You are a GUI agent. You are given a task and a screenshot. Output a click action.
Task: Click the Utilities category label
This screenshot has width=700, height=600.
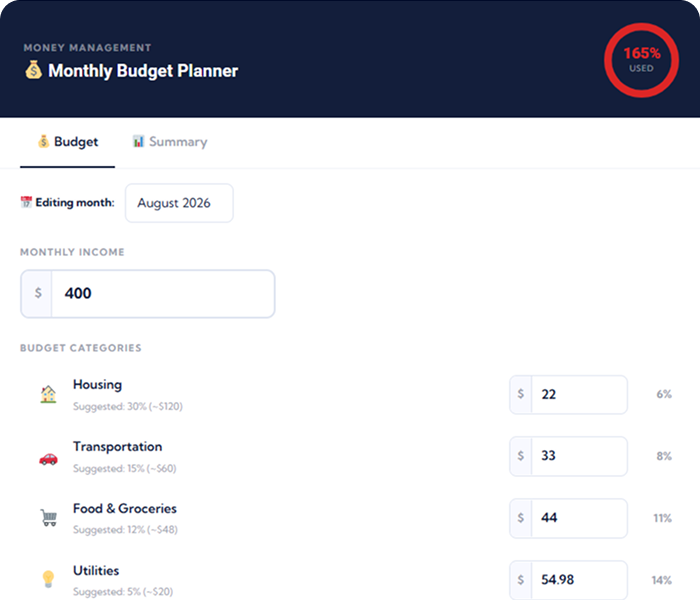pyautogui.click(x=96, y=571)
